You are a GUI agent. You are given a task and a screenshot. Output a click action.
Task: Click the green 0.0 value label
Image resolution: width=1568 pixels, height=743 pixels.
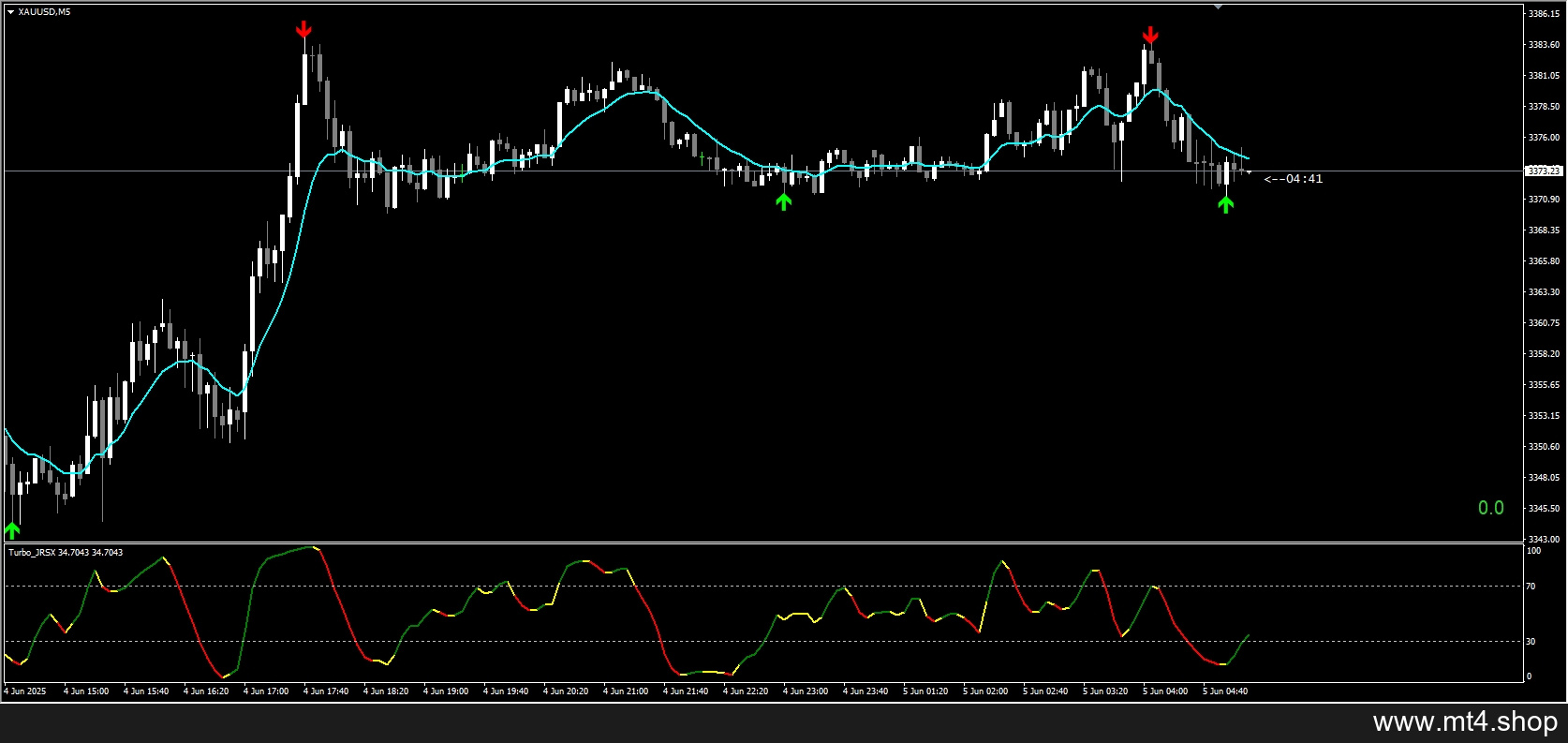click(x=1491, y=508)
